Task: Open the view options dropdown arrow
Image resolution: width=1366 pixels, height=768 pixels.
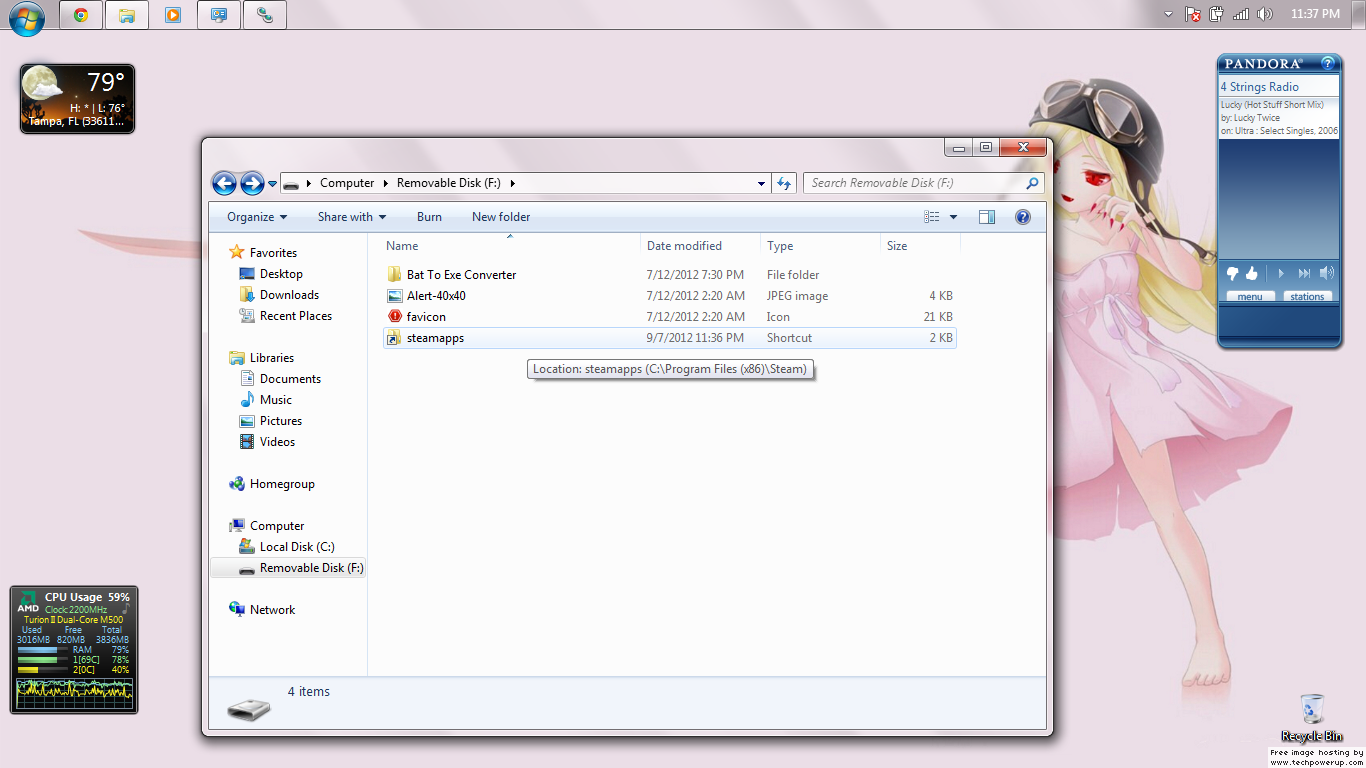Action: click(953, 217)
